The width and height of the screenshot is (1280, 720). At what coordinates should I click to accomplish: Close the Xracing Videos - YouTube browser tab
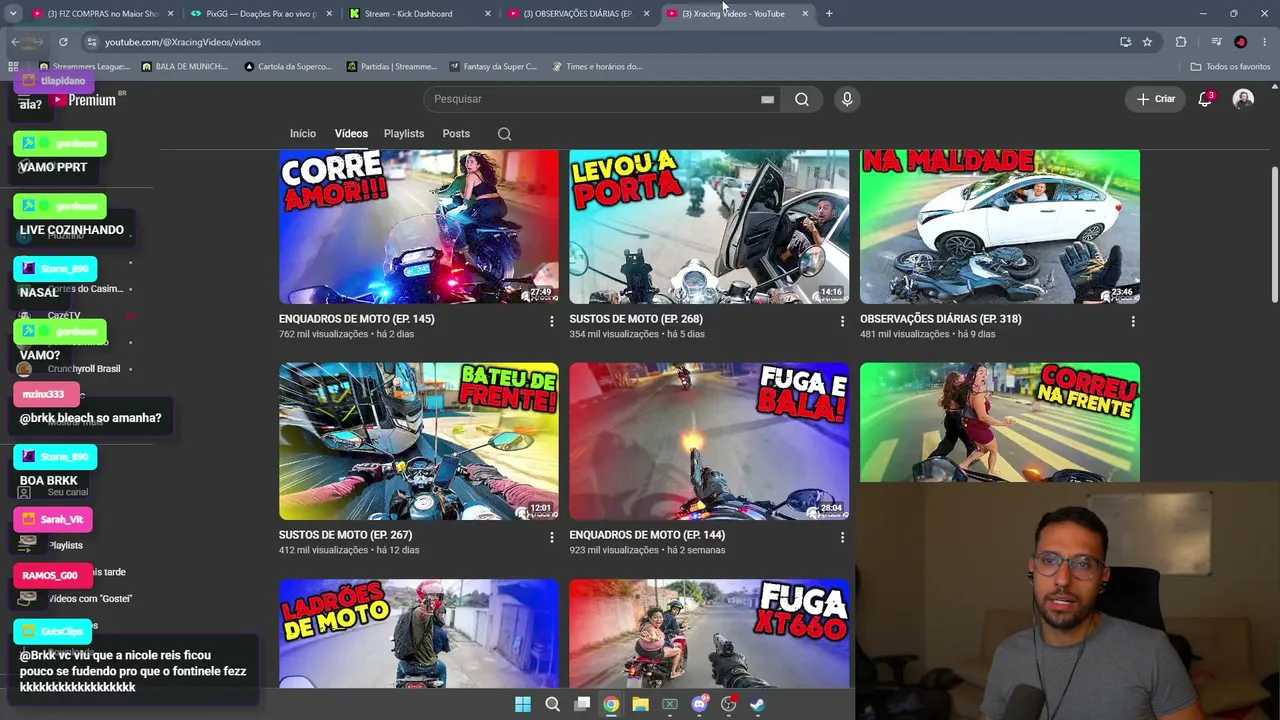click(805, 14)
